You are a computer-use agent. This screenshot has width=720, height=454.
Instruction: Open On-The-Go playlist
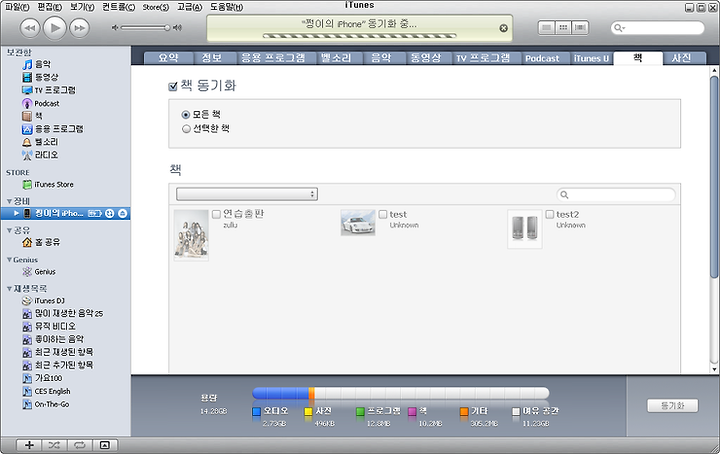click(46, 404)
